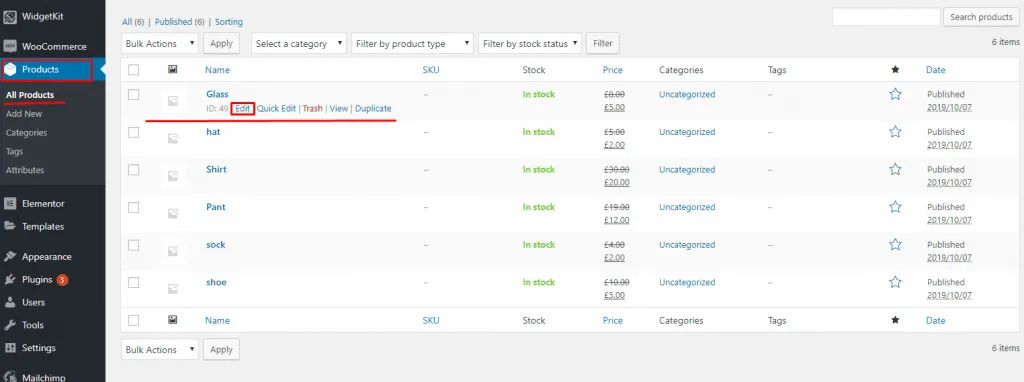Click Quick Edit under Glass
1024x382 pixels.
click(276, 108)
